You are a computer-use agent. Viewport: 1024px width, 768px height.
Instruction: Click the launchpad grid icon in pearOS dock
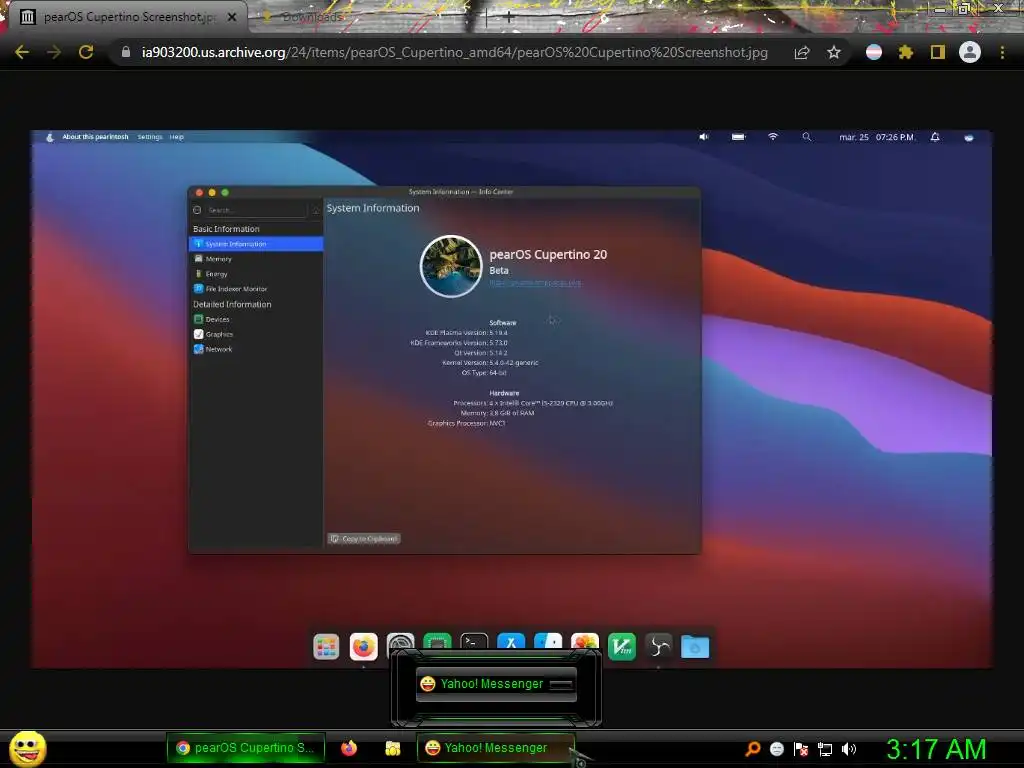coord(326,647)
